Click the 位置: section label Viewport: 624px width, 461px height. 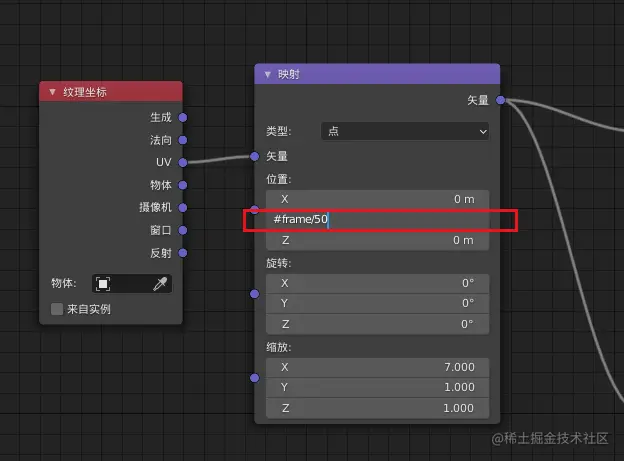coord(279,179)
